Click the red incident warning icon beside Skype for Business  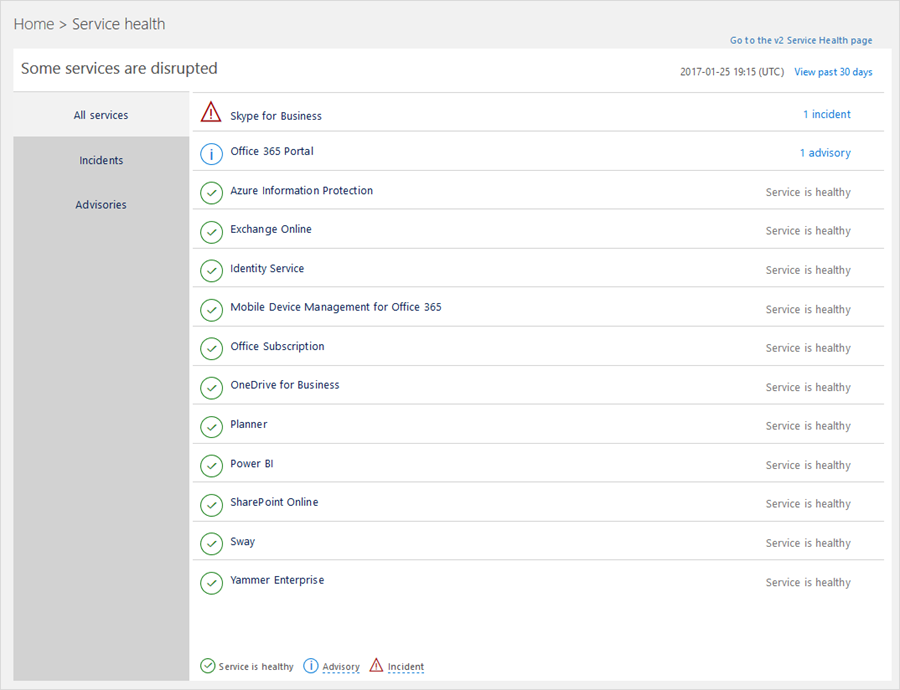211,113
